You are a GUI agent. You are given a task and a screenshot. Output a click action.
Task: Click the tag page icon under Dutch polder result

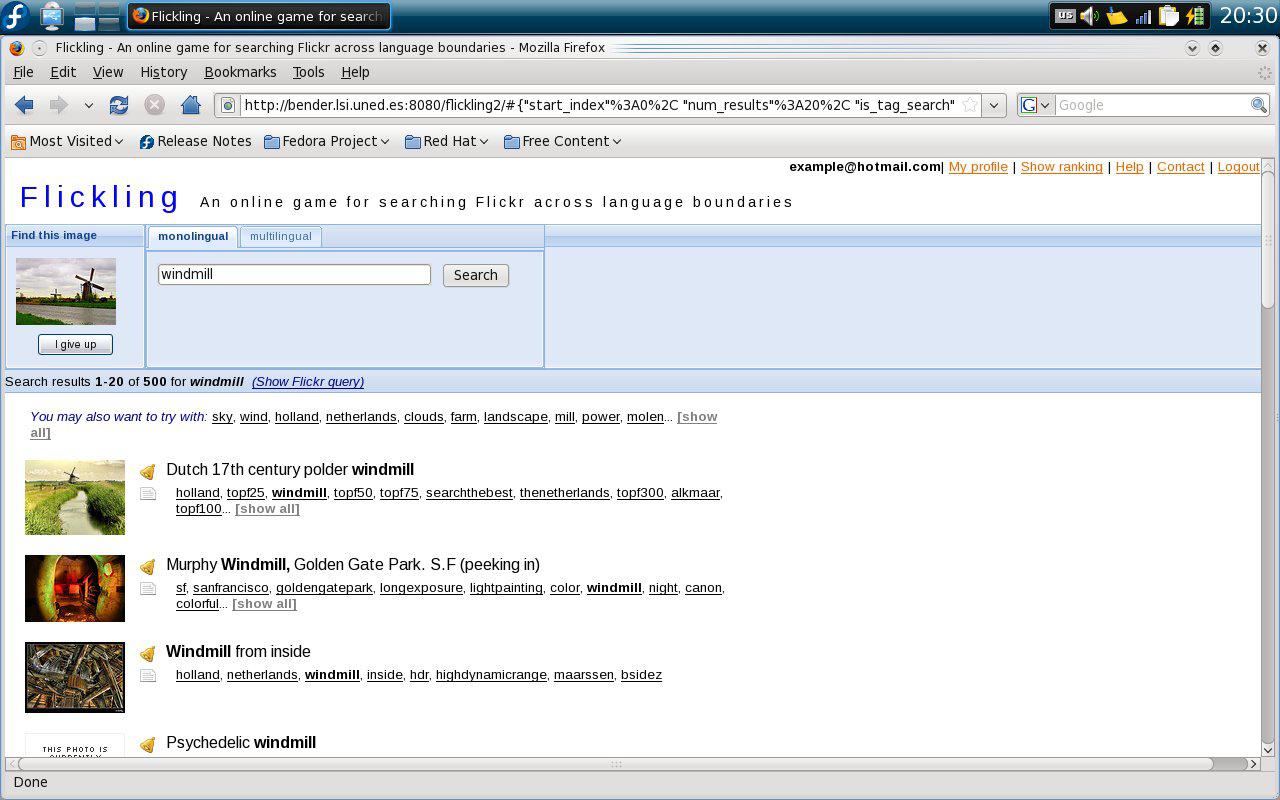[x=148, y=493]
